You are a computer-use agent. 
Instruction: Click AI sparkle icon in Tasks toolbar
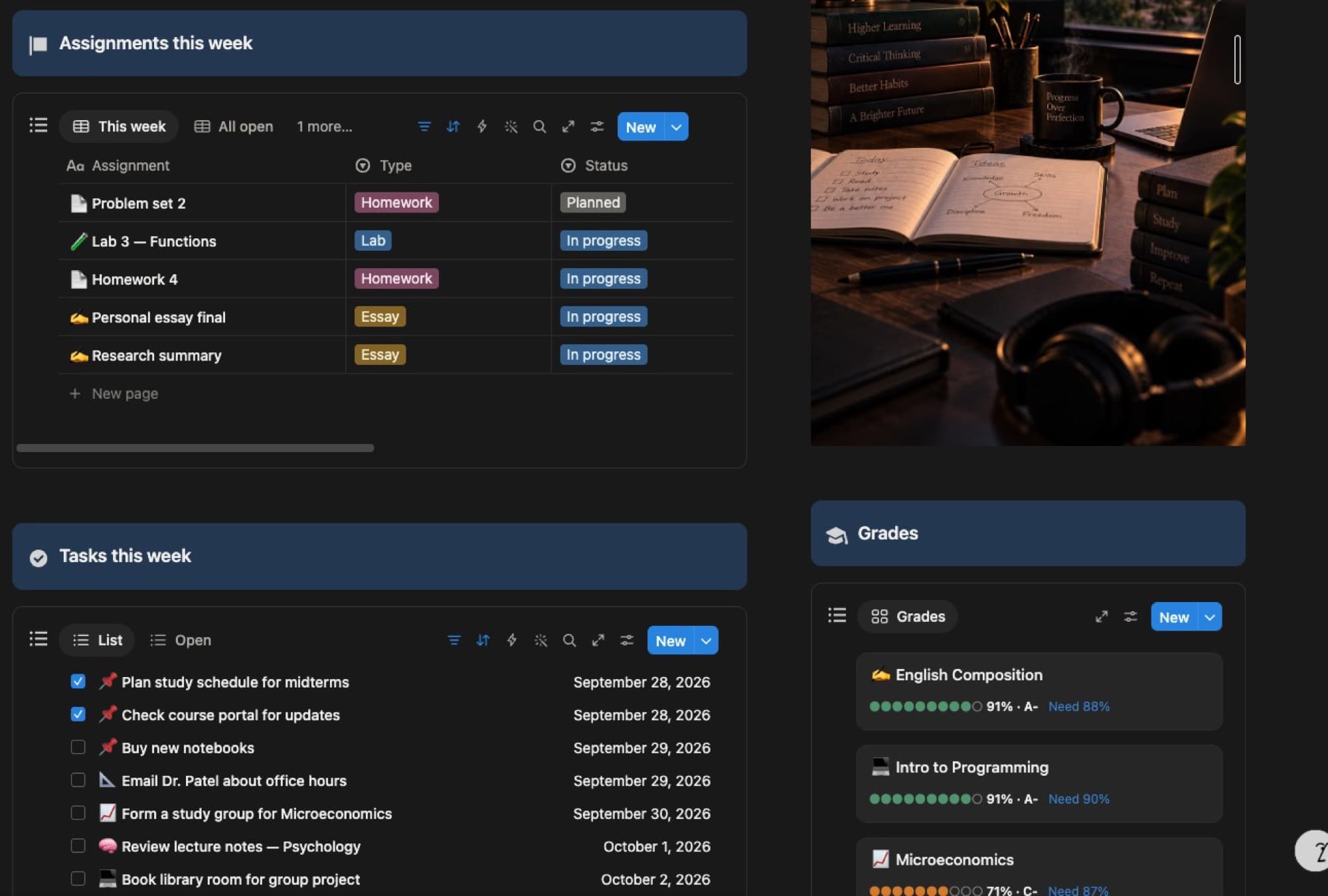point(540,640)
